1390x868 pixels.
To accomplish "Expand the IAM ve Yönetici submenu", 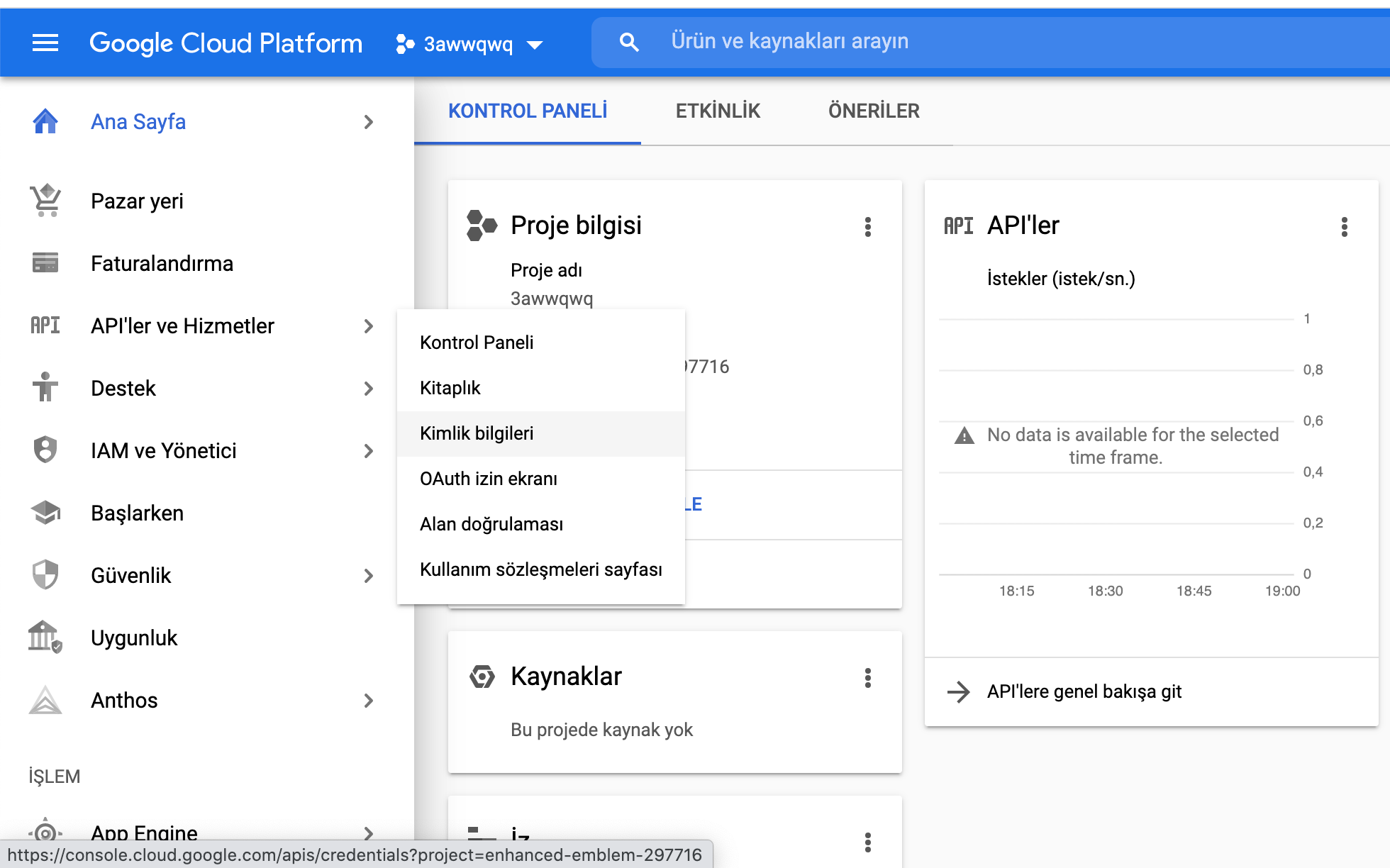I will [368, 451].
